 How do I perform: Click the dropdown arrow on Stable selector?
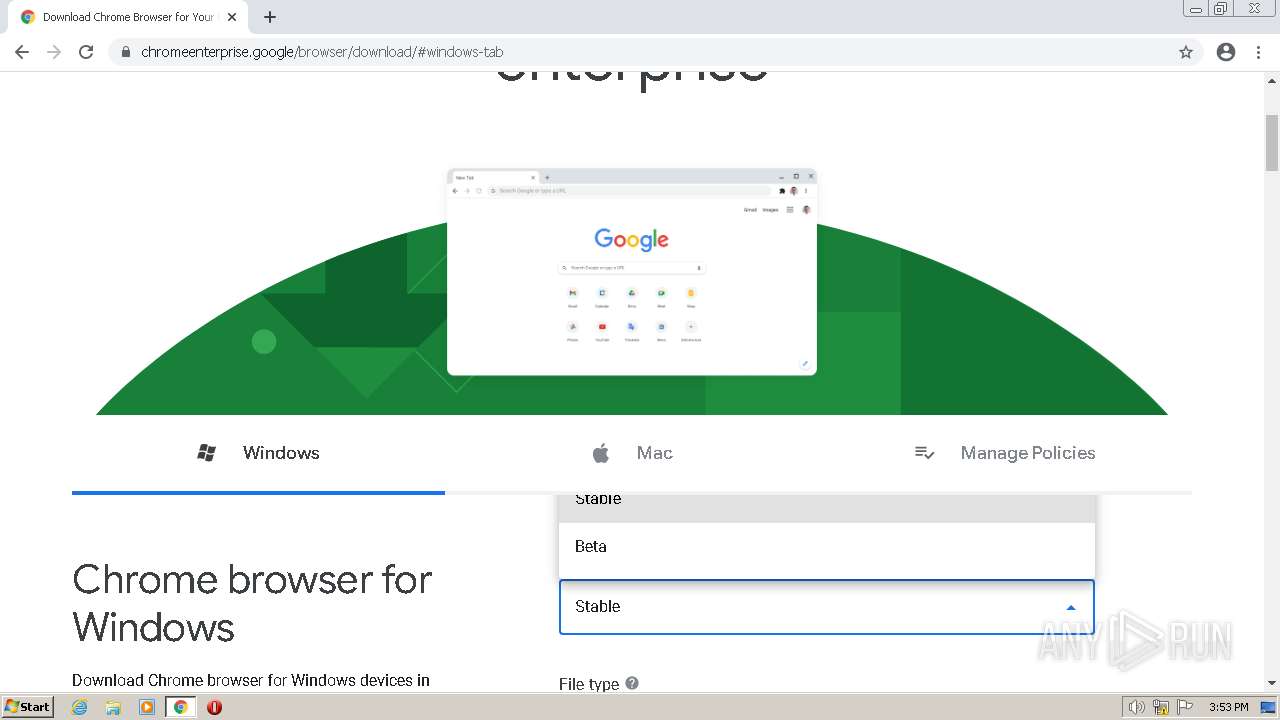coord(1071,608)
